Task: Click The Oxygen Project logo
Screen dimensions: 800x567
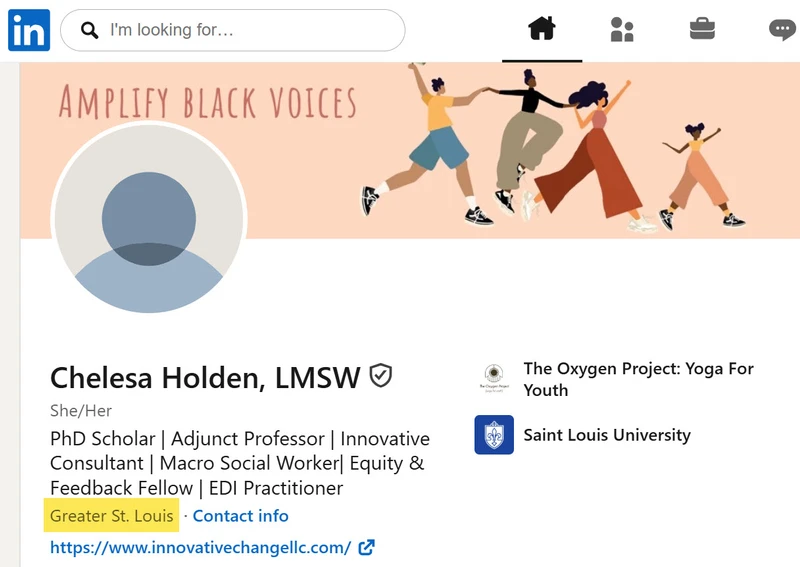Action: pyautogui.click(x=494, y=378)
